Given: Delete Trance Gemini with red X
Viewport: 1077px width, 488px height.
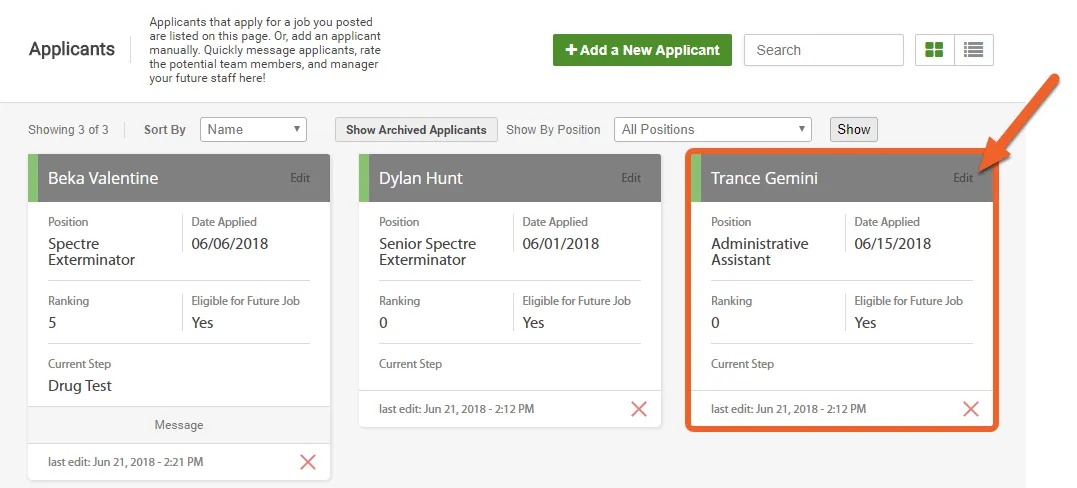Looking at the screenshot, I should [971, 409].
